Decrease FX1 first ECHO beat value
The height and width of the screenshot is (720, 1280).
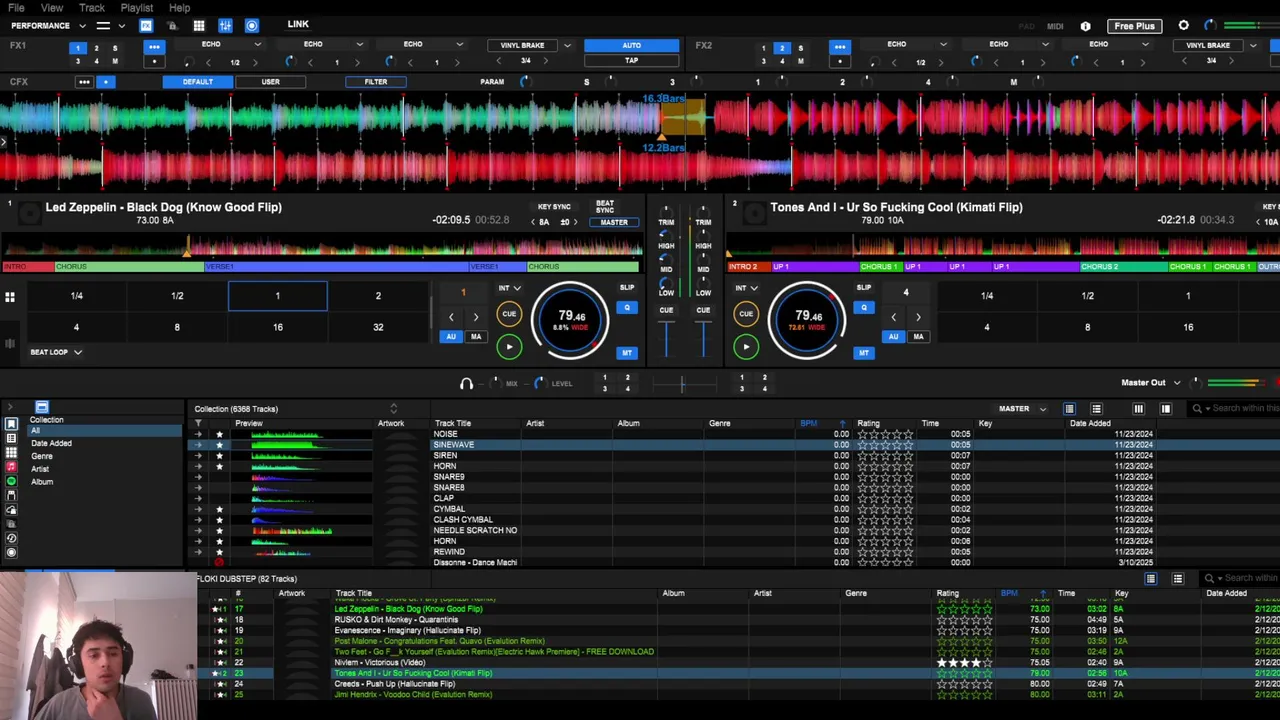pyautogui.click(x=209, y=62)
